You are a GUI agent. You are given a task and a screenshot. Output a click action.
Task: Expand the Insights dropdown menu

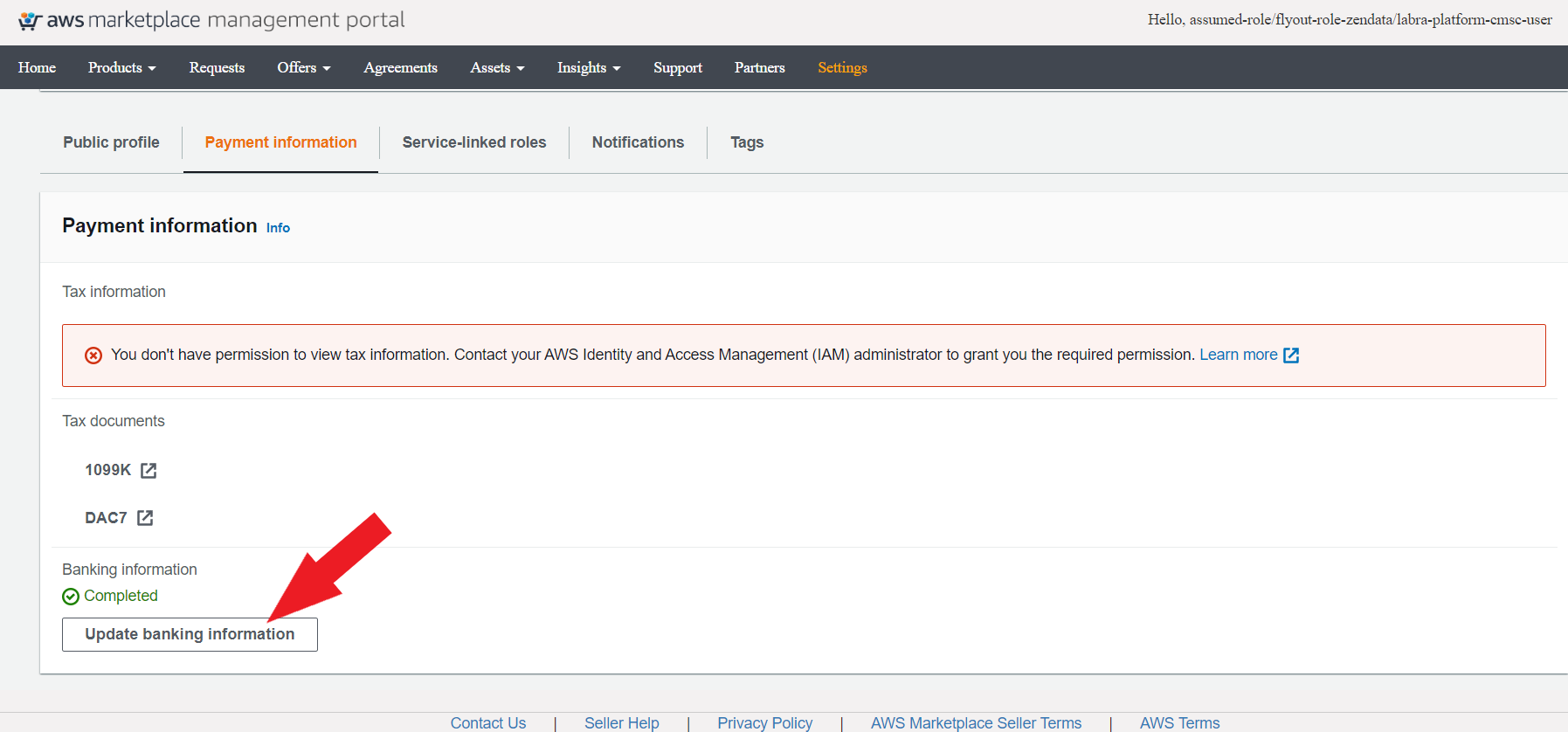590,67
